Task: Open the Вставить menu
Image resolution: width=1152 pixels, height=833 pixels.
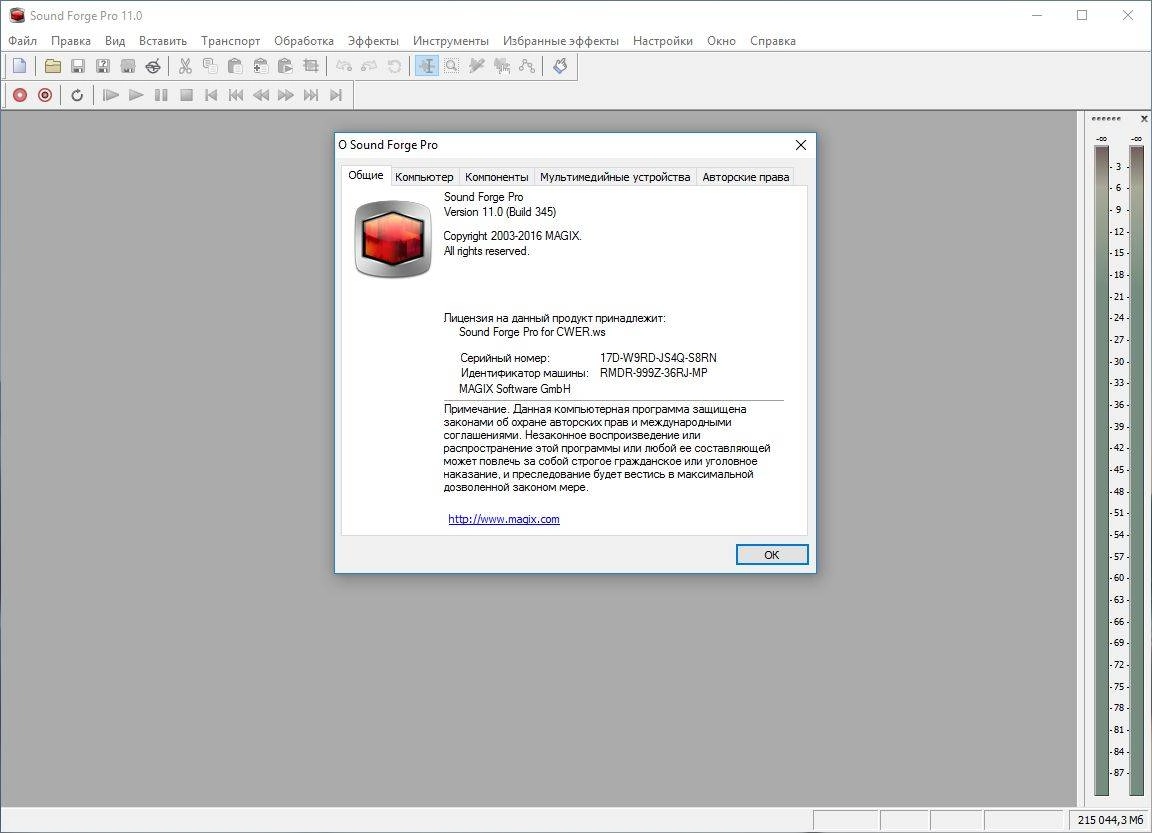Action: pos(163,41)
